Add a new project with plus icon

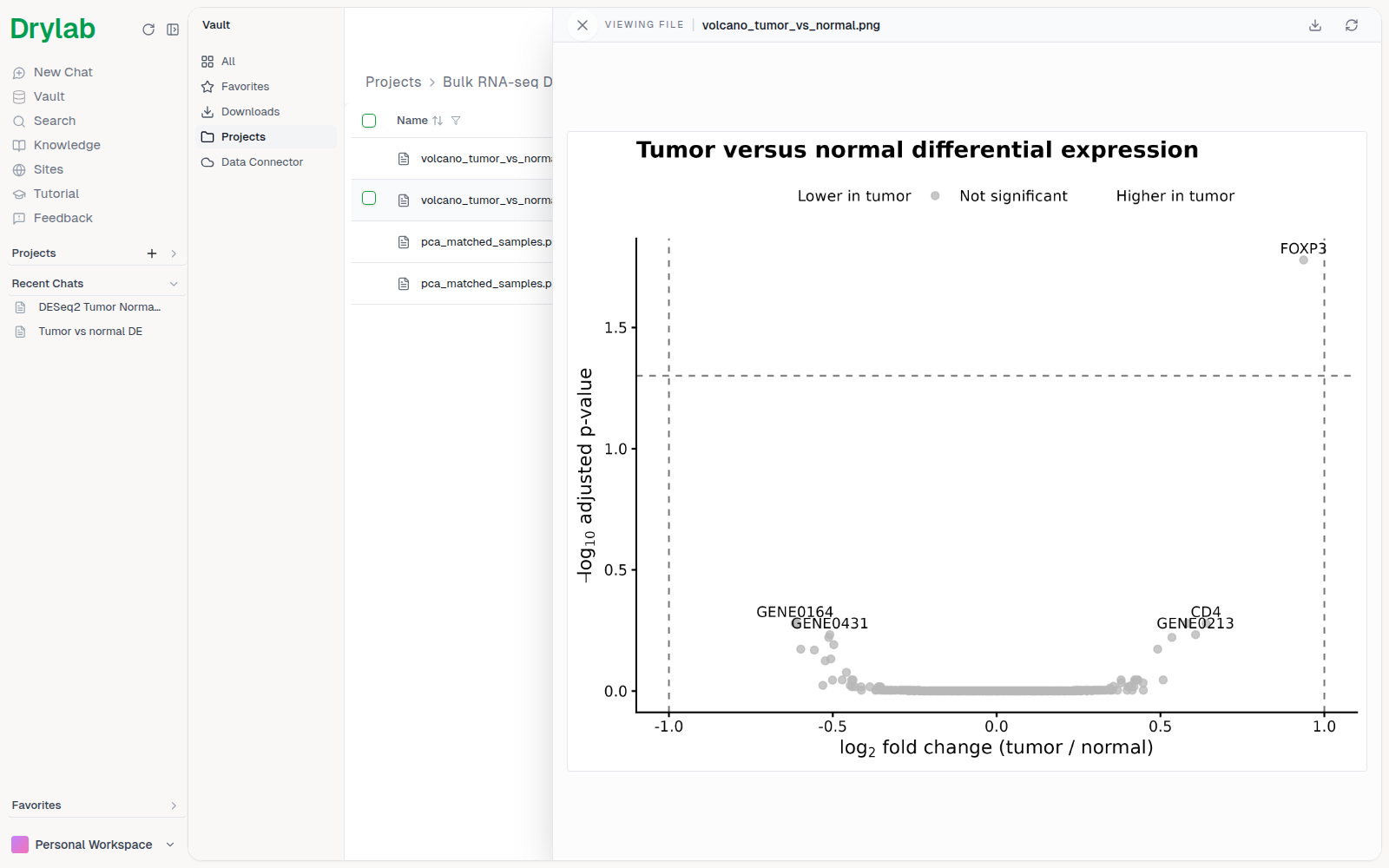(152, 253)
